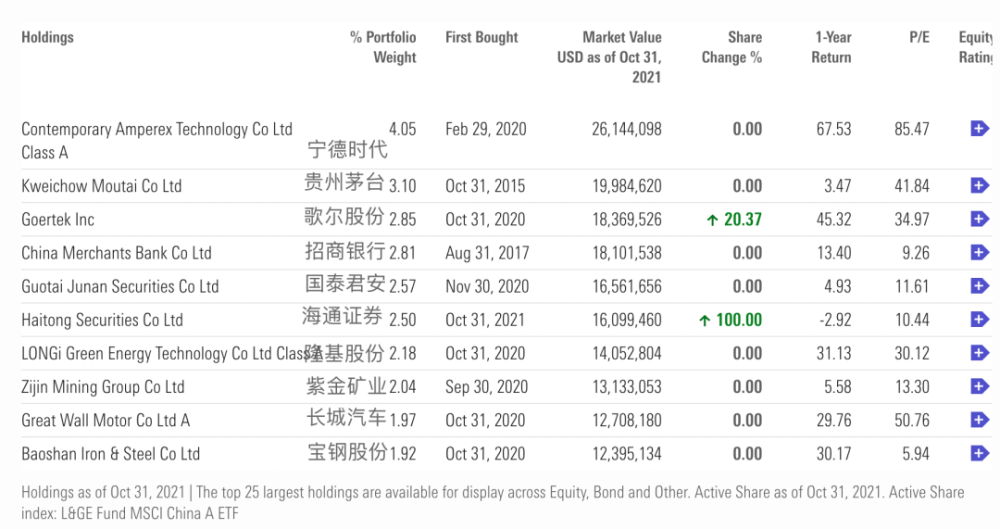Click market value 18,101,538
Image resolution: width=1000 pixels, height=529 pixels.
click(x=626, y=253)
